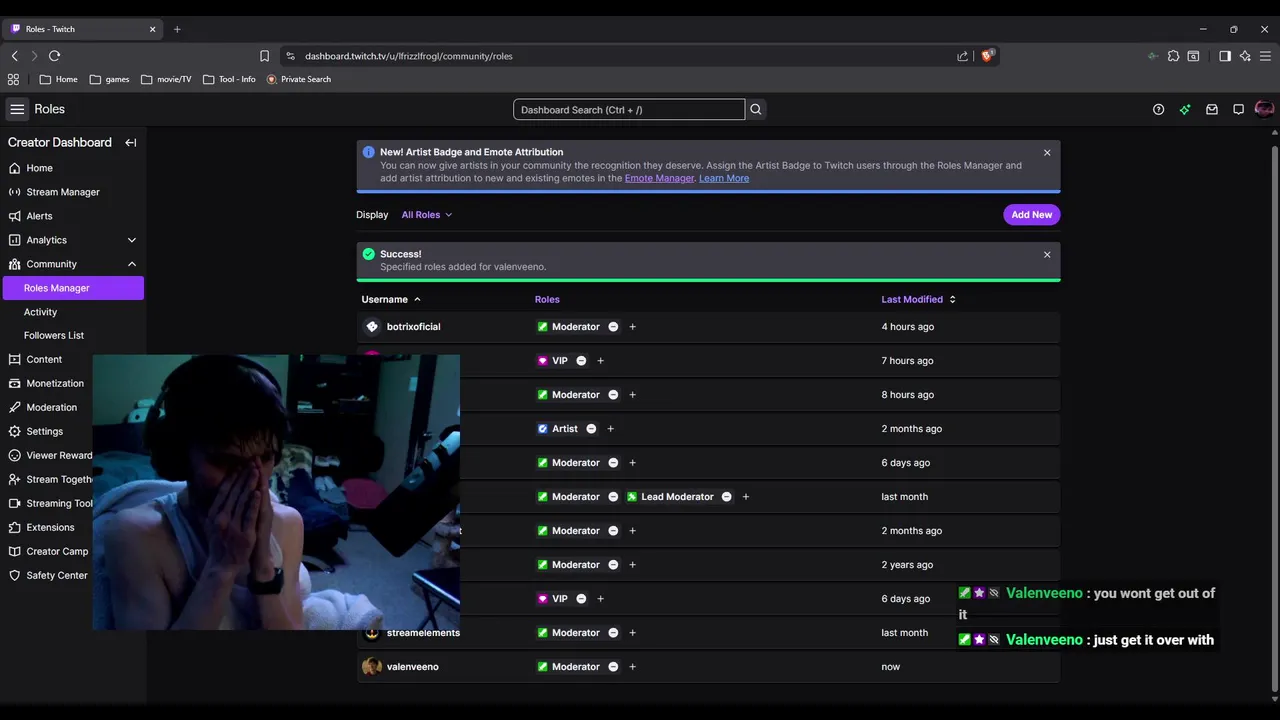This screenshot has height=720, width=1280.
Task: Open the browser extensions puzzle icon
Action: [1173, 56]
